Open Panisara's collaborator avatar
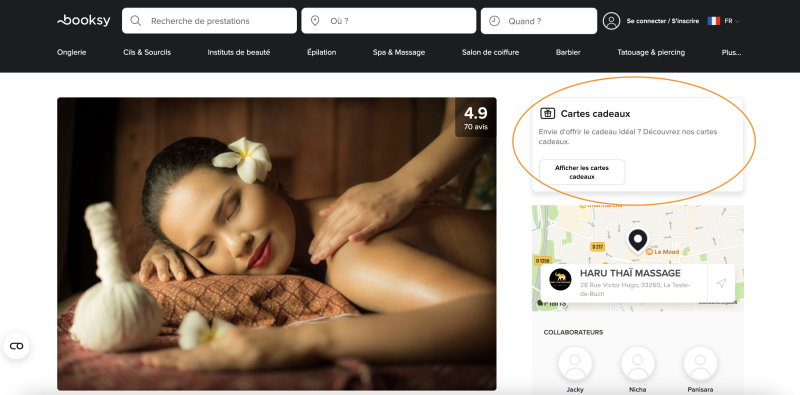The height and width of the screenshot is (395, 800). (701, 363)
